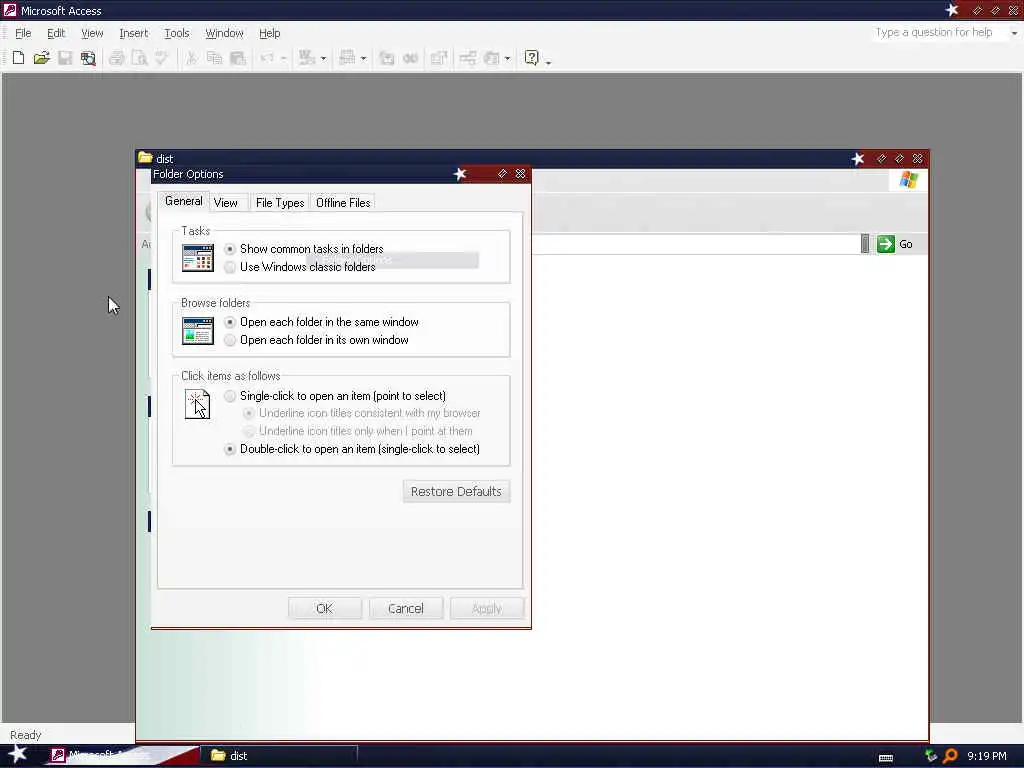Click the Print Preview icon
1024x768 pixels.
(140, 58)
